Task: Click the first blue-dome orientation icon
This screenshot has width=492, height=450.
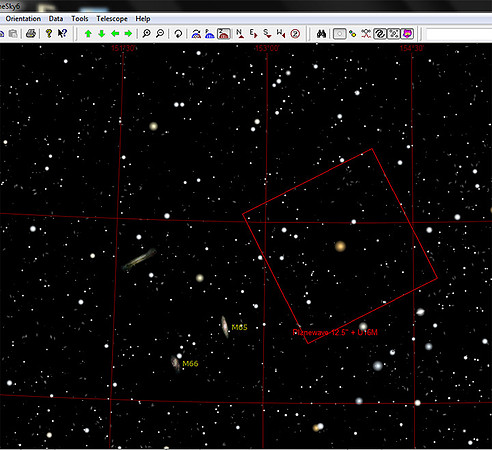Action: (x=196, y=34)
